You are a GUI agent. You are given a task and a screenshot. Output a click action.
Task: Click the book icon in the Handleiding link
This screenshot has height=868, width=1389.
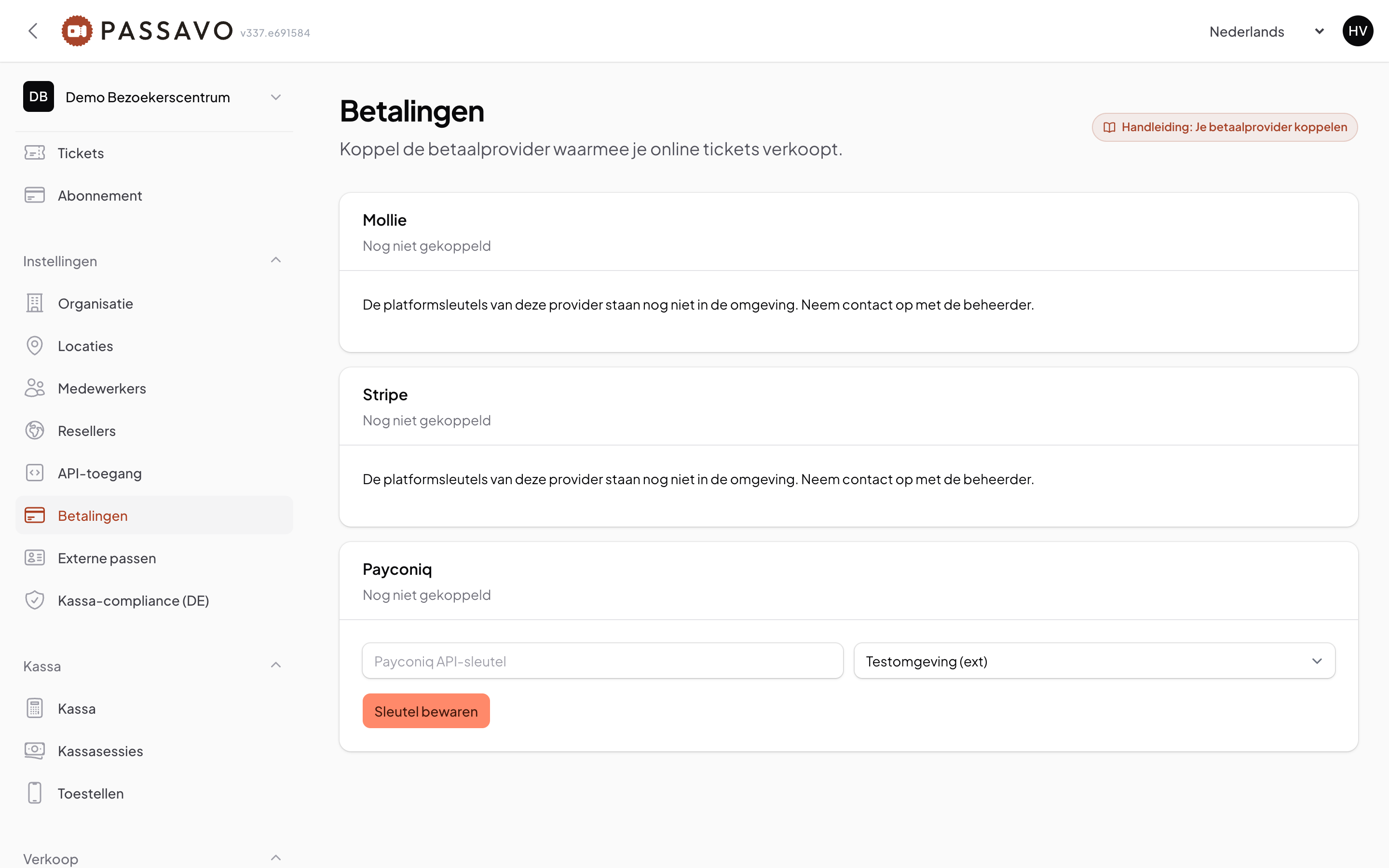coord(1109,127)
